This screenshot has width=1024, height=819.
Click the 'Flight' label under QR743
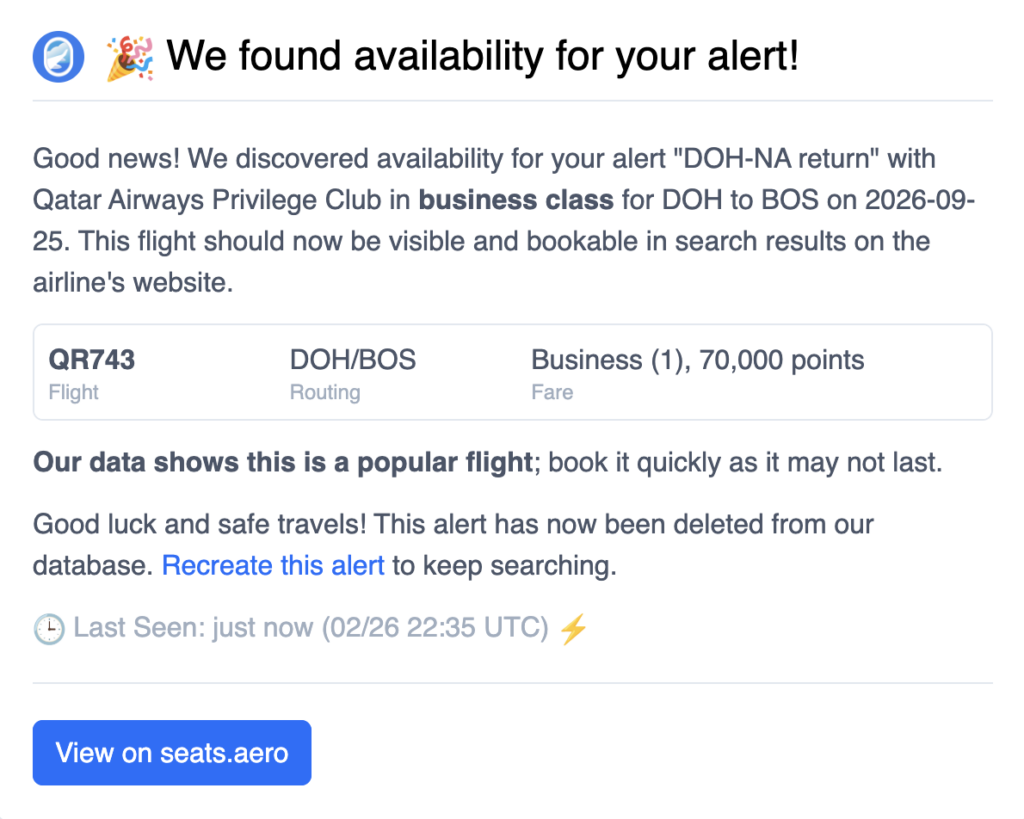pyautogui.click(x=74, y=392)
